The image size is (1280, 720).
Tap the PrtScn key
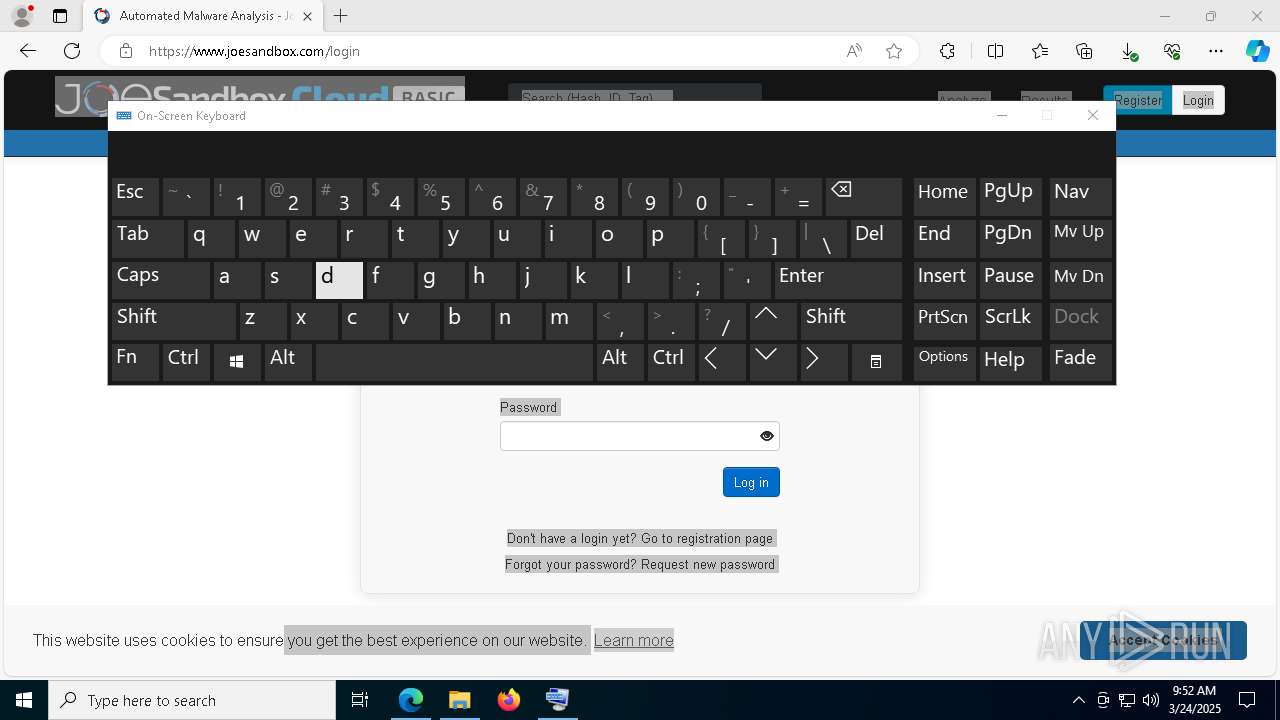[x=944, y=321]
